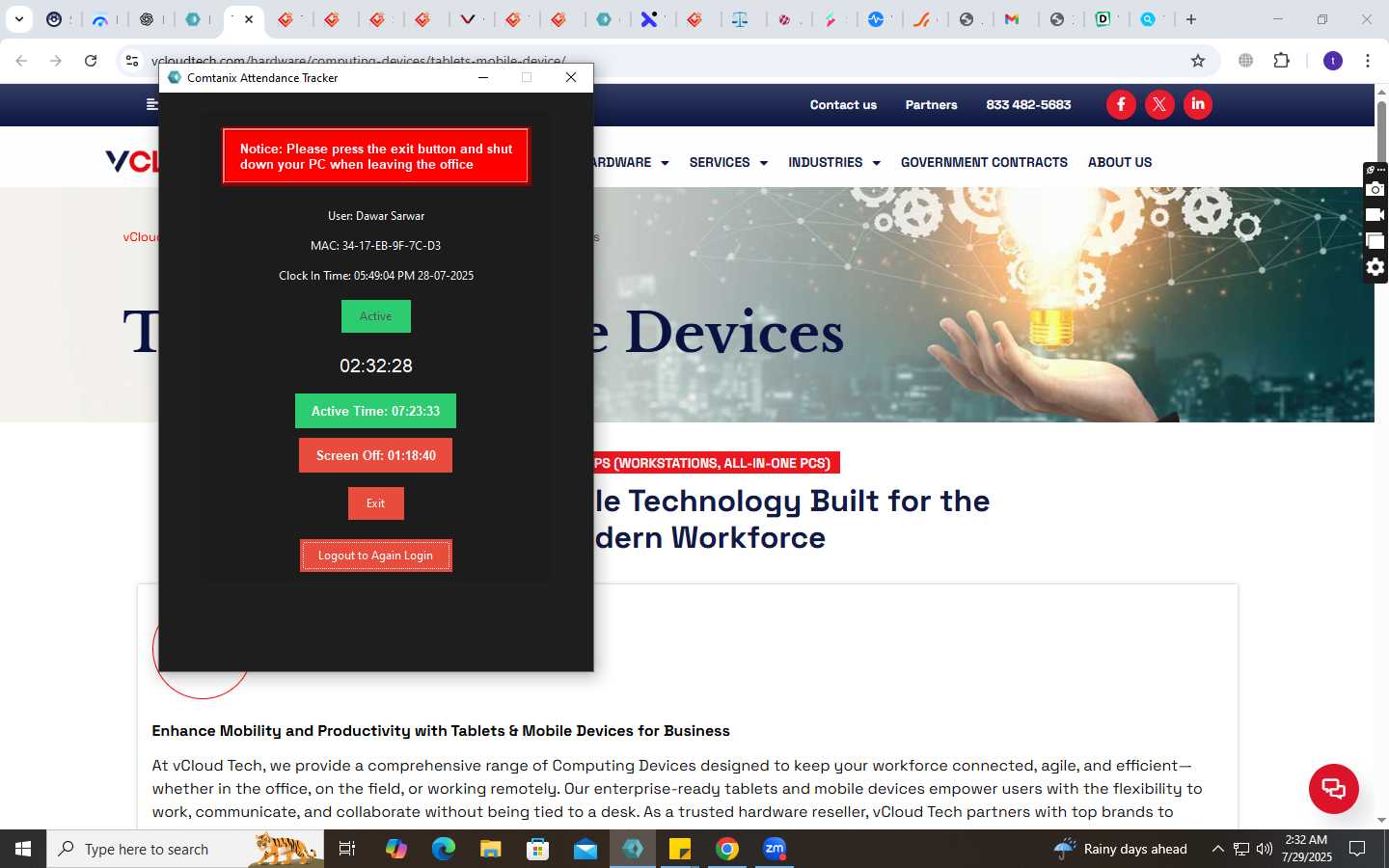This screenshot has height=868, width=1389.
Task: Click the screenshot camera icon on side panel
Action: (1375, 190)
